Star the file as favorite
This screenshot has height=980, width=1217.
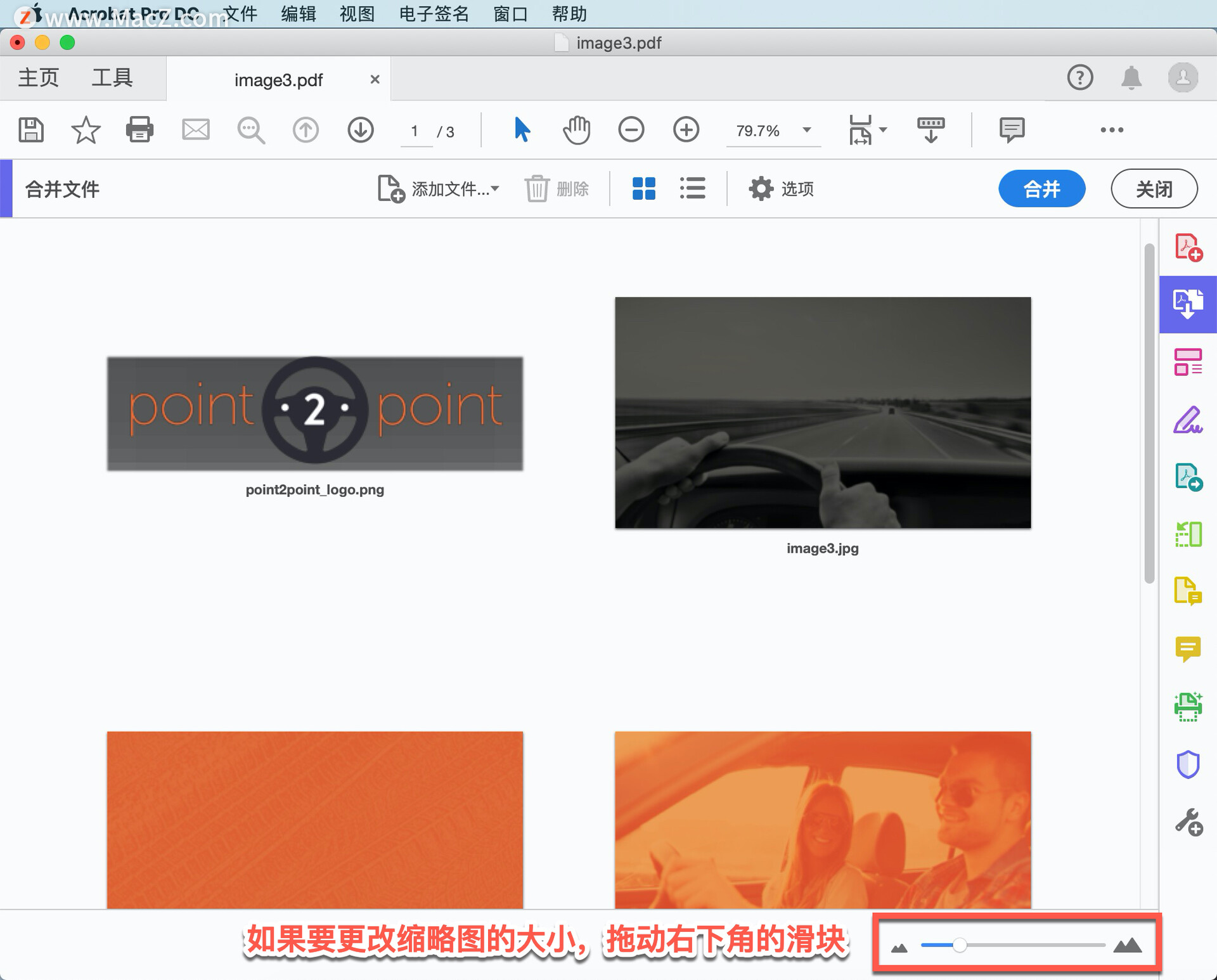tap(86, 130)
